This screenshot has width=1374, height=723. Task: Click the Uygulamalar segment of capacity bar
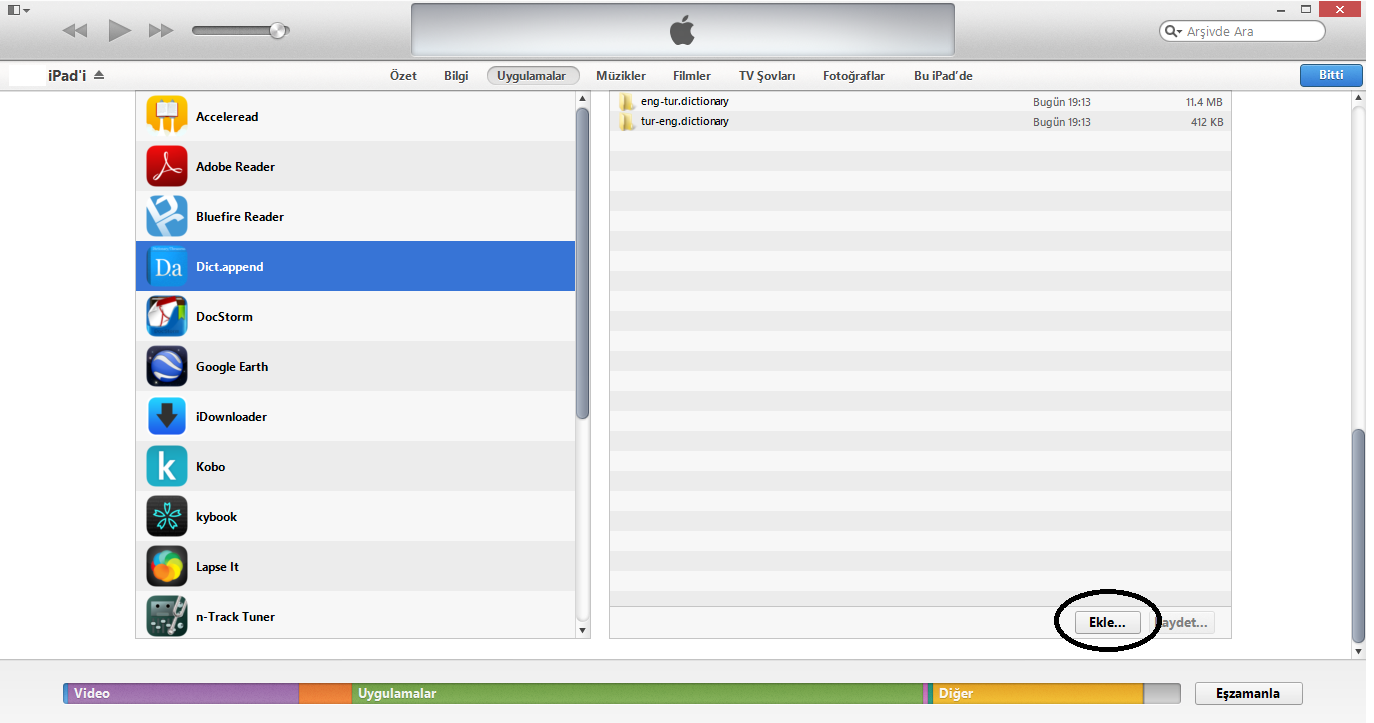point(638,693)
